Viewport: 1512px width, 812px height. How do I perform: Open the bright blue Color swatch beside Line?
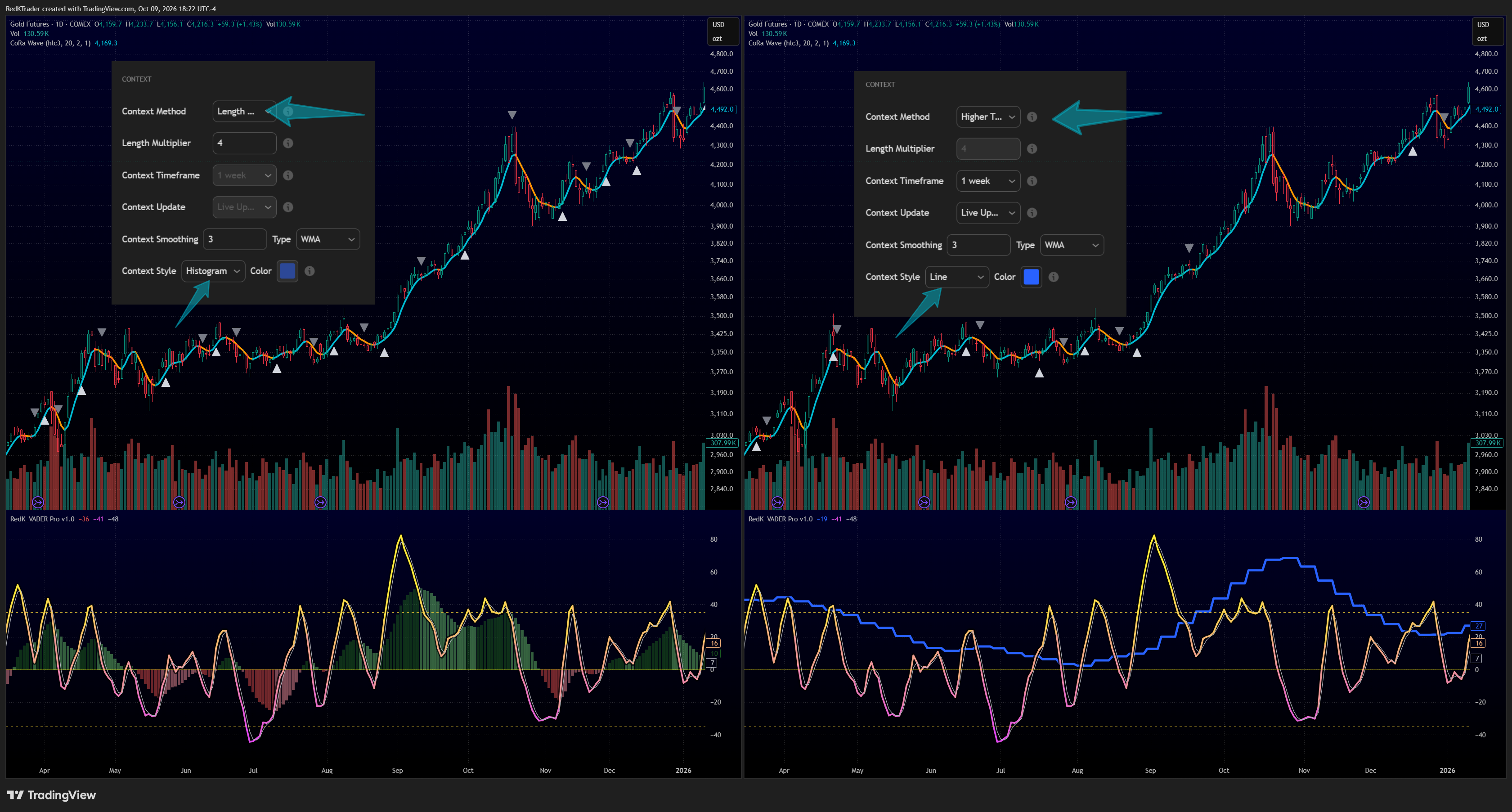(x=1031, y=277)
